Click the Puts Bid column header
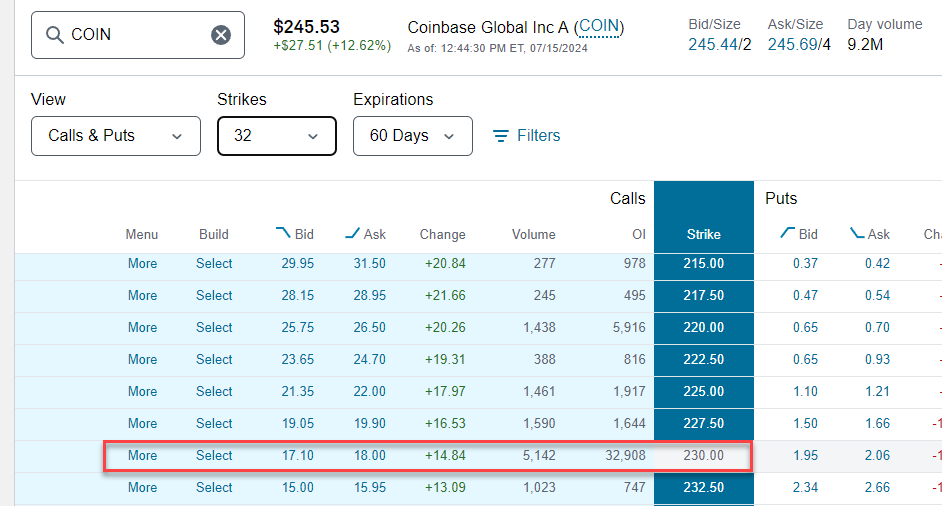This screenshot has width=942, height=506. (799, 234)
